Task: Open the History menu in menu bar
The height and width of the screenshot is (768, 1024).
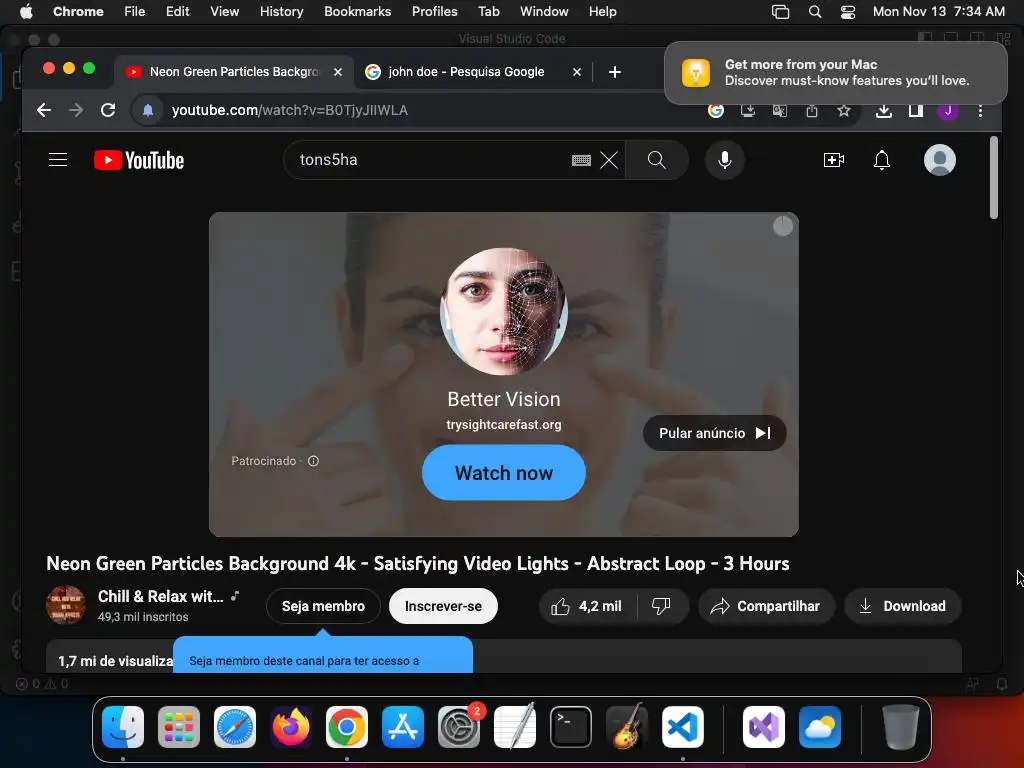Action: point(281,11)
